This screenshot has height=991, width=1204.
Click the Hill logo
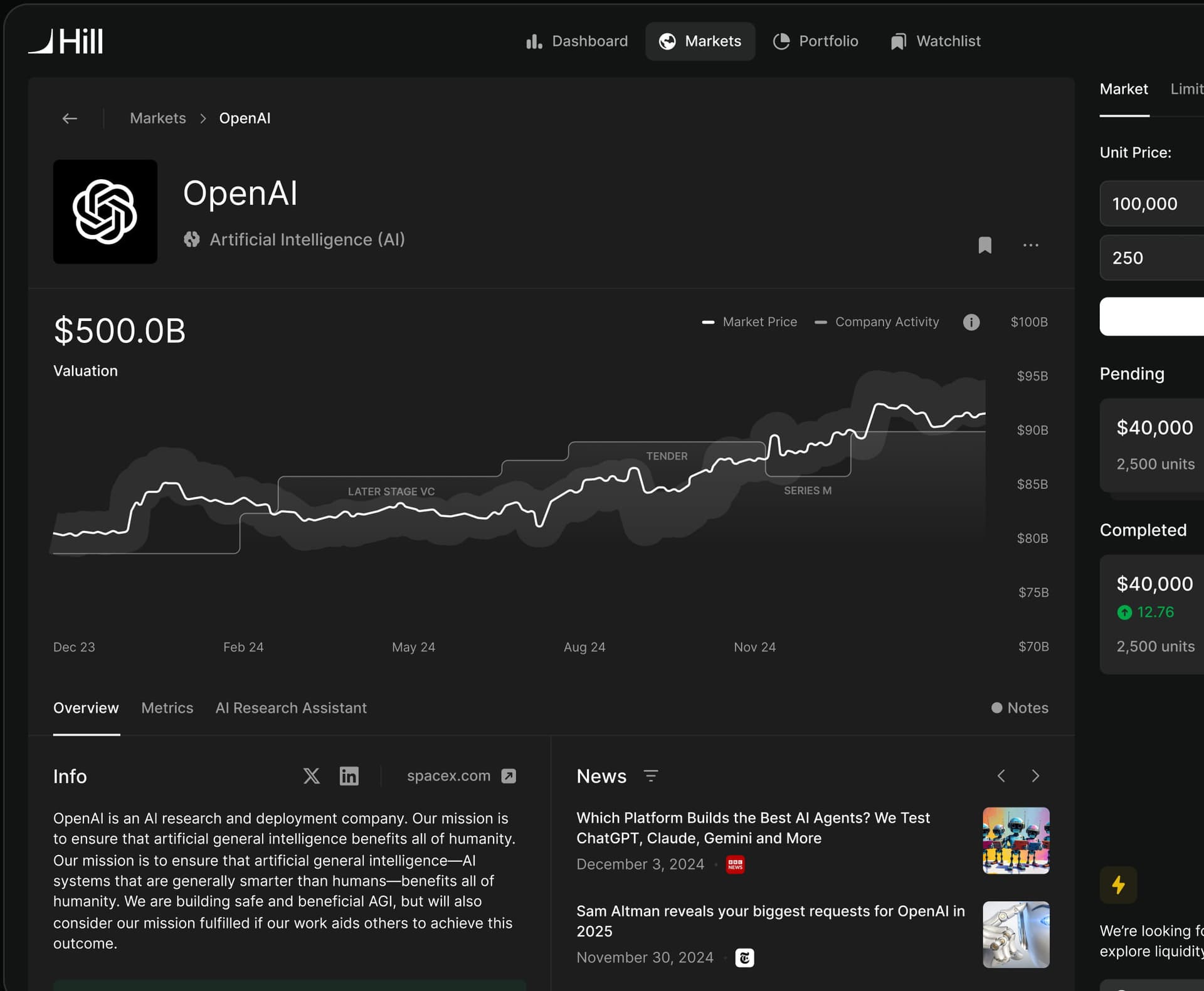pyautogui.click(x=66, y=41)
